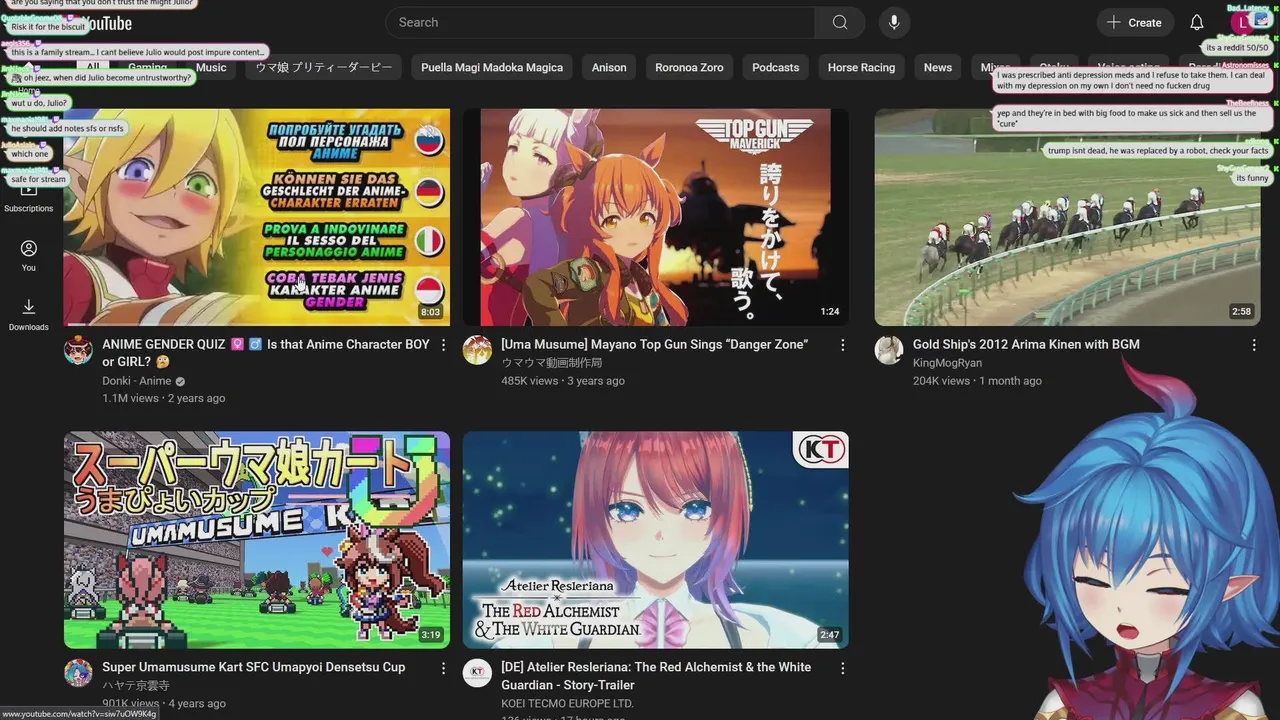
Task: Open more options for Anime Gender Quiz video
Action: point(443,345)
